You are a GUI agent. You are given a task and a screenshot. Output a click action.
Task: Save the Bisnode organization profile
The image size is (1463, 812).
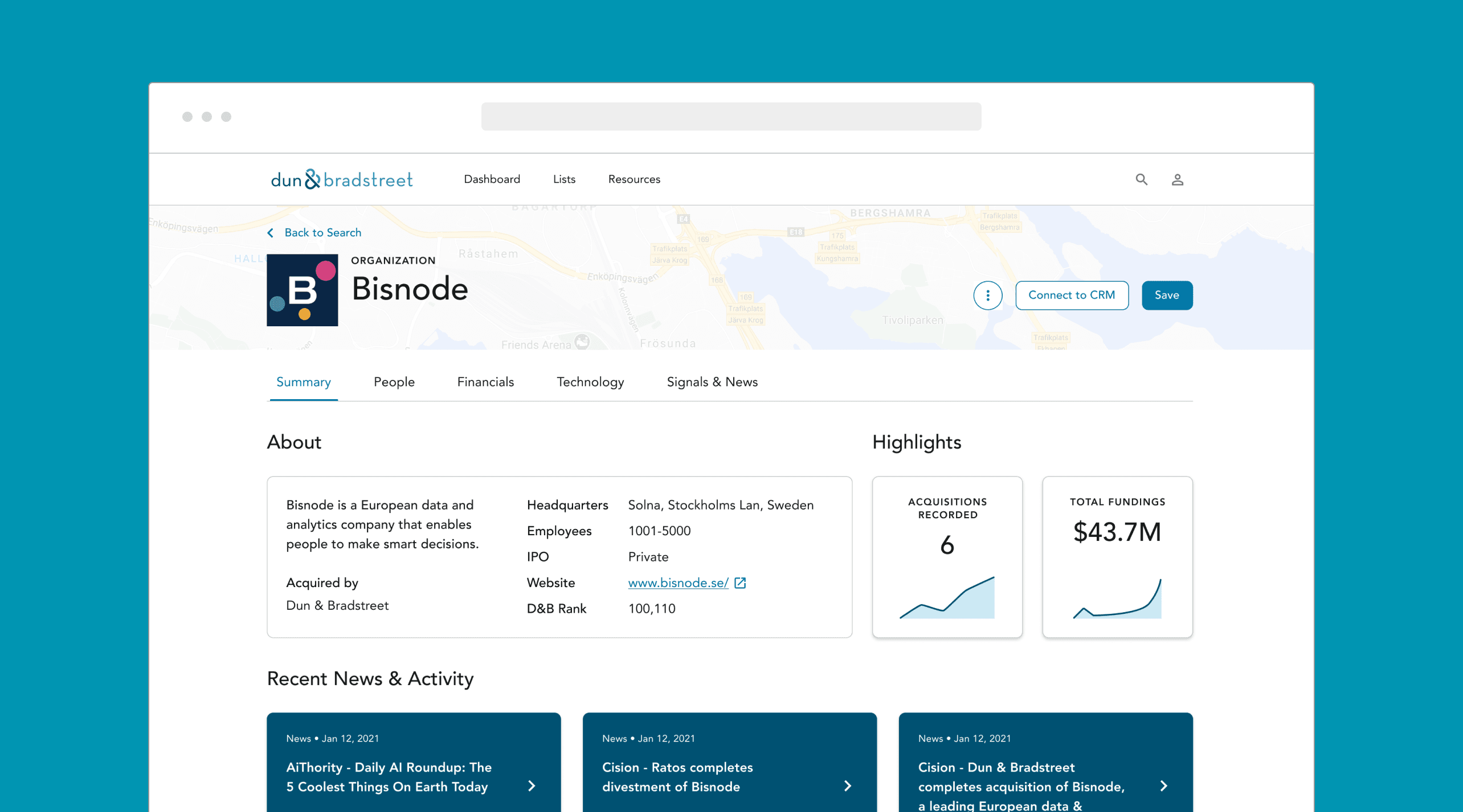(x=1167, y=295)
